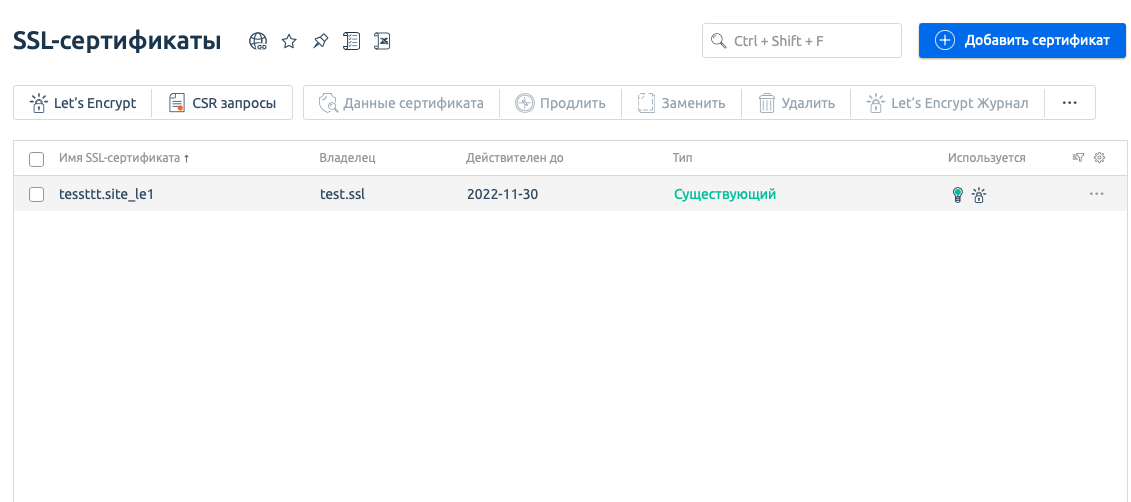Sort by Действителен до column header
The image size is (1131, 502).
coord(514,158)
